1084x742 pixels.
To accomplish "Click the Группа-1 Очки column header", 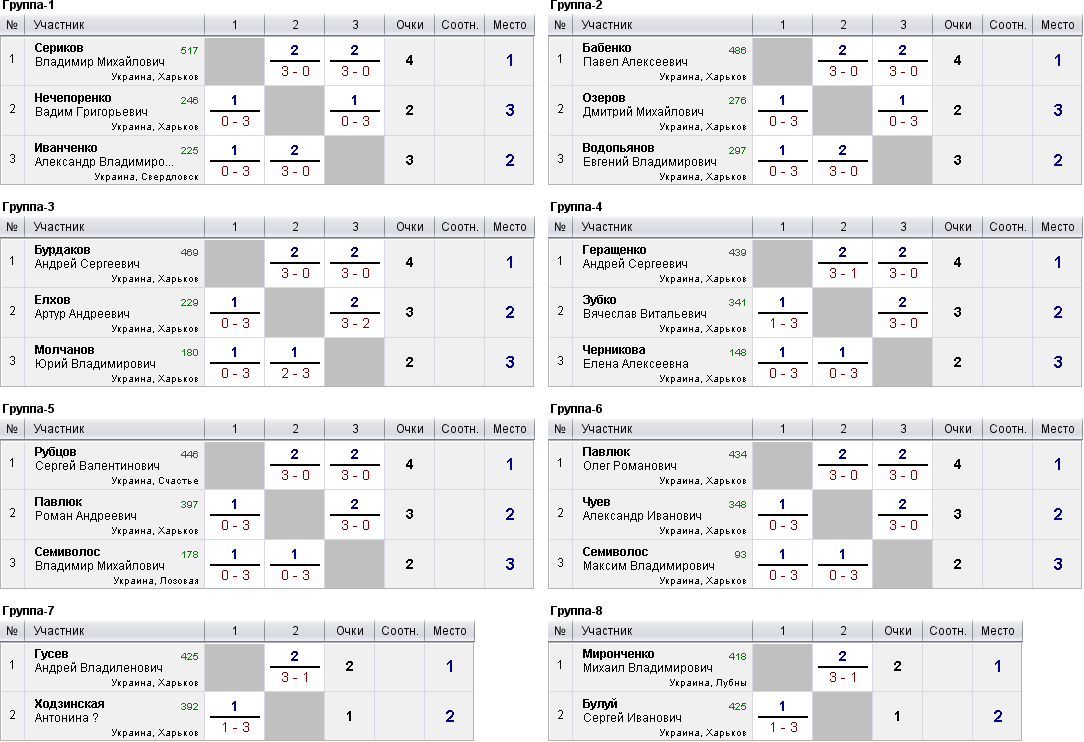I will pyautogui.click(x=409, y=25).
